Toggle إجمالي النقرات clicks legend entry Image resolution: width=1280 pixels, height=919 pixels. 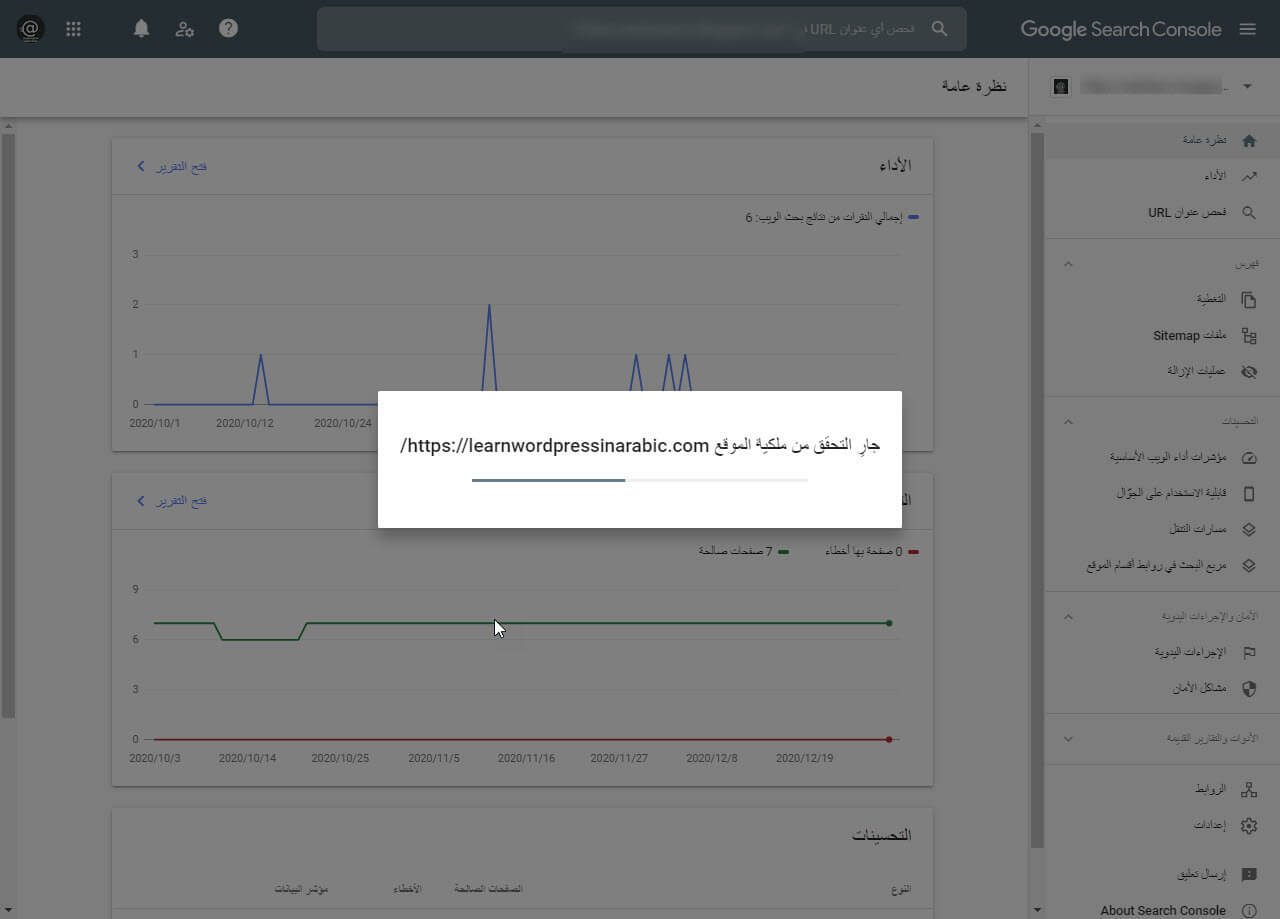point(832,218)
